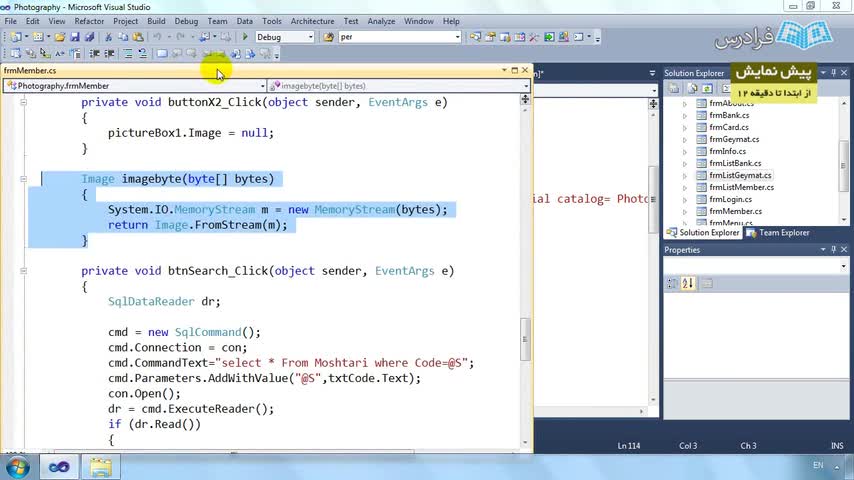Uncomment the selected lines icon
Viewport: 854px width, 480px height.
tap(143, 53)
